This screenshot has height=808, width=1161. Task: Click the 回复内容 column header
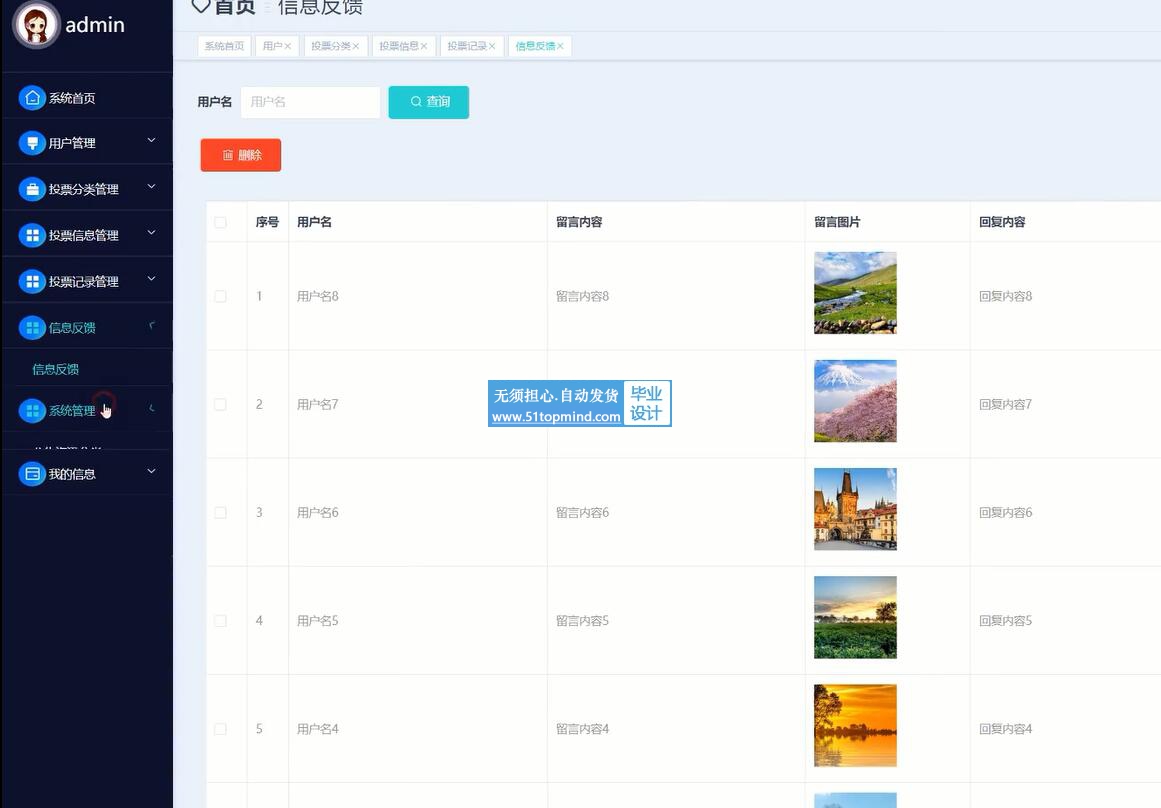1002,222
